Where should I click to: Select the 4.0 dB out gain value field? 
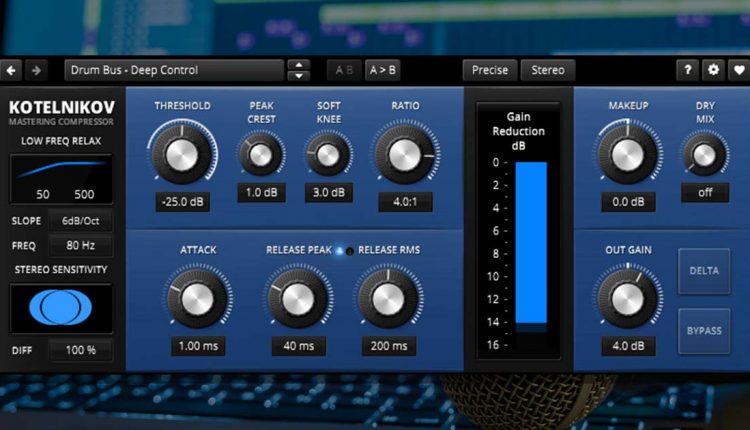pyautogui.click(x=628, y=346)
